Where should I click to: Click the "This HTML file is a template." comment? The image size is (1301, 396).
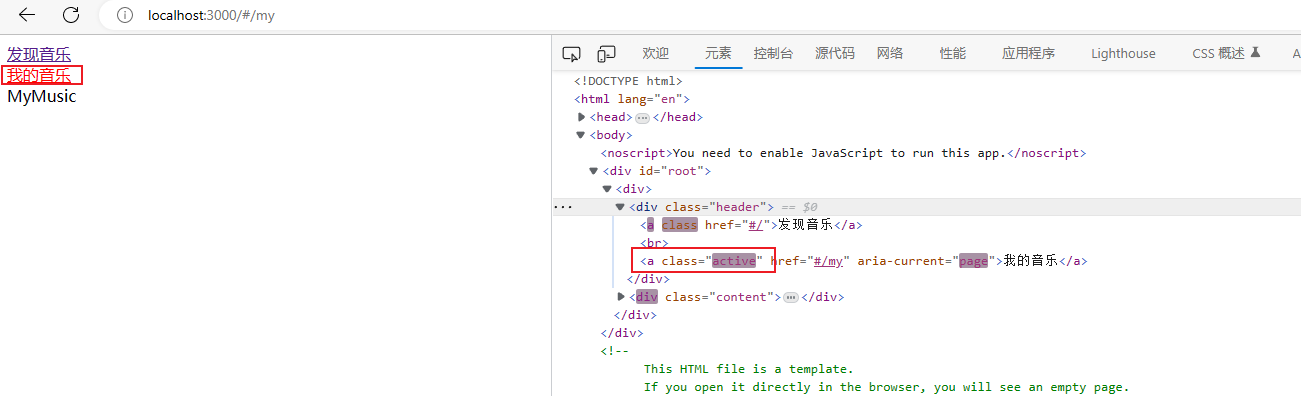click(x=748, y=369)
